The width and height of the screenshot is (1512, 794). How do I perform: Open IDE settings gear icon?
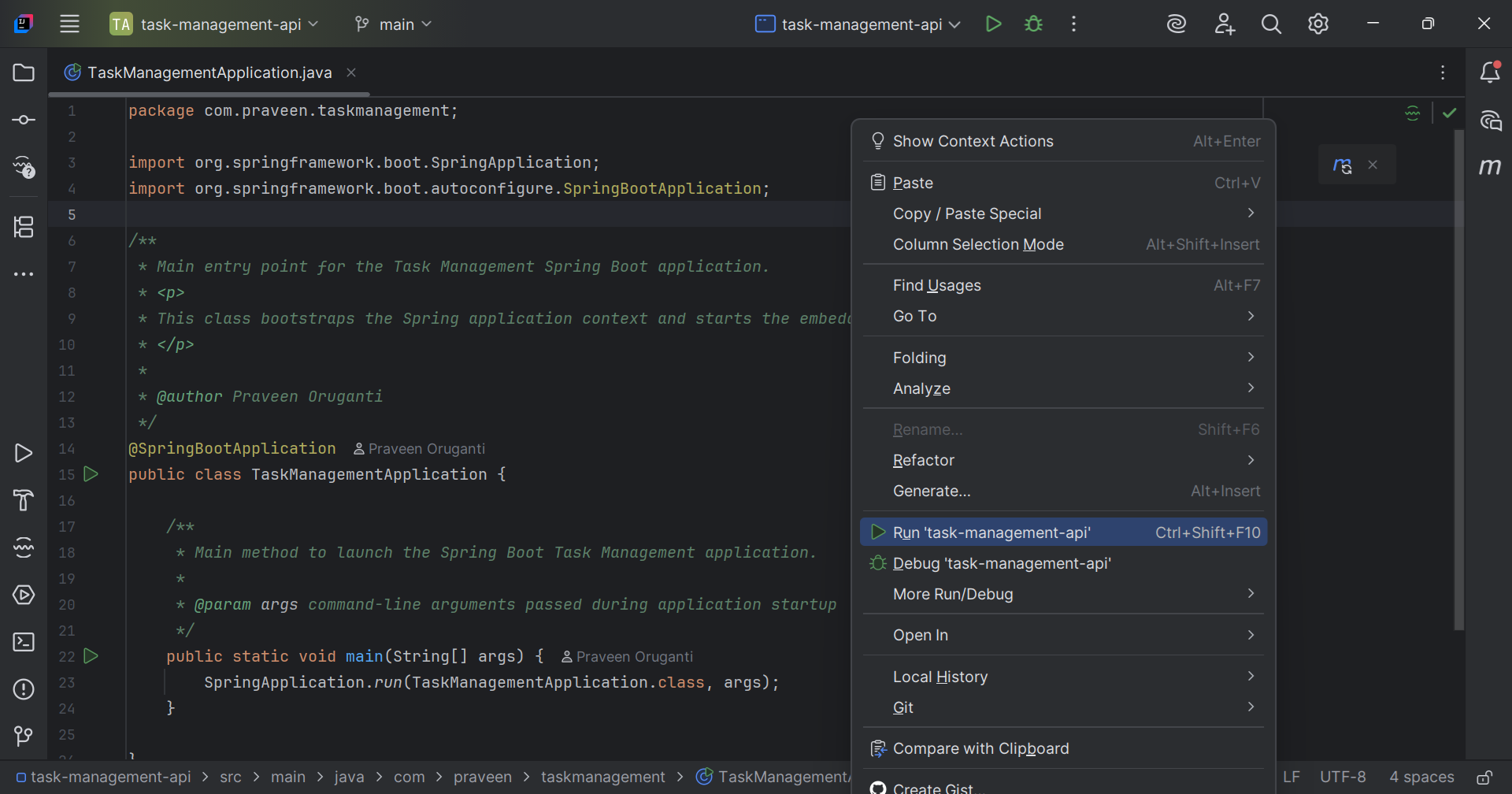click(1318, 24)
